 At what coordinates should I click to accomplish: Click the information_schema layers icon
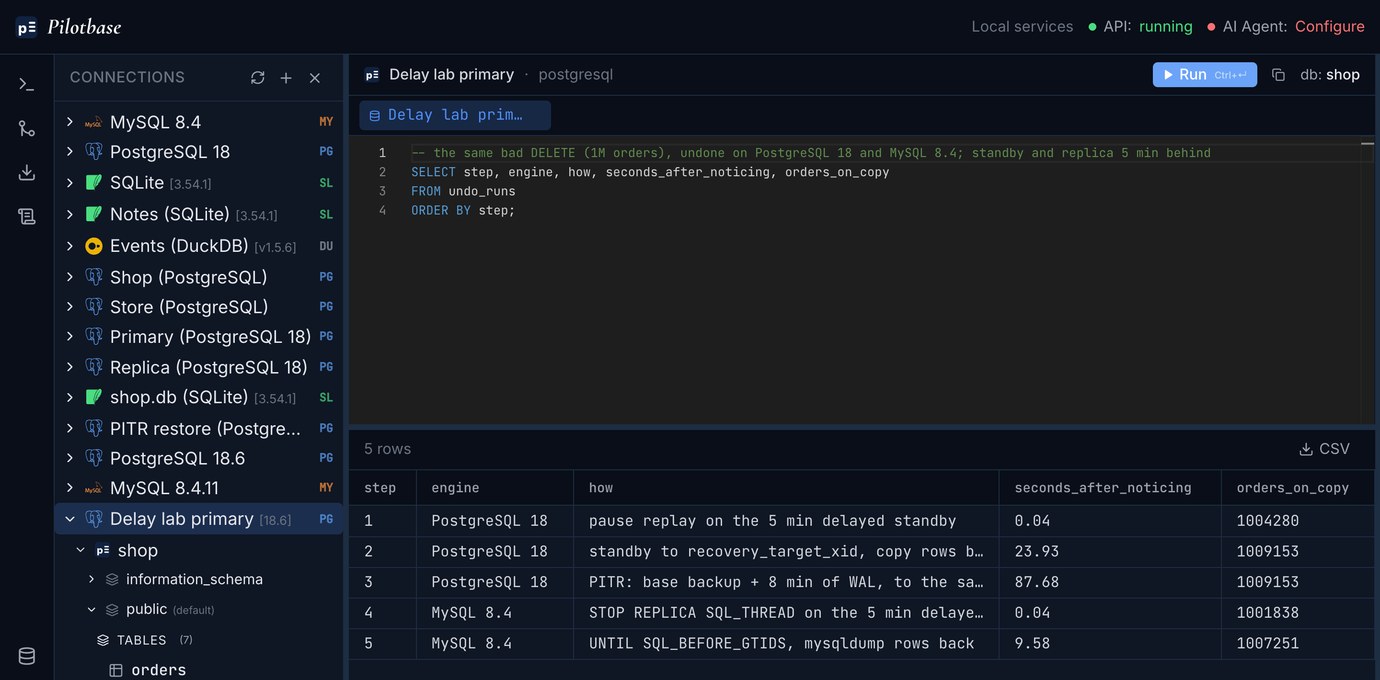[112, 579]
